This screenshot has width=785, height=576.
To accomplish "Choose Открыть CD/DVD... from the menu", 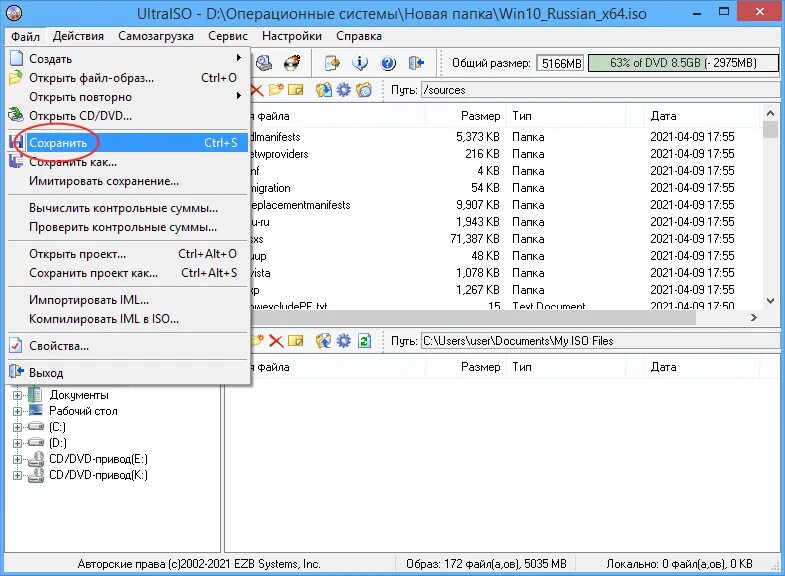I will click(x=128, y=116).
